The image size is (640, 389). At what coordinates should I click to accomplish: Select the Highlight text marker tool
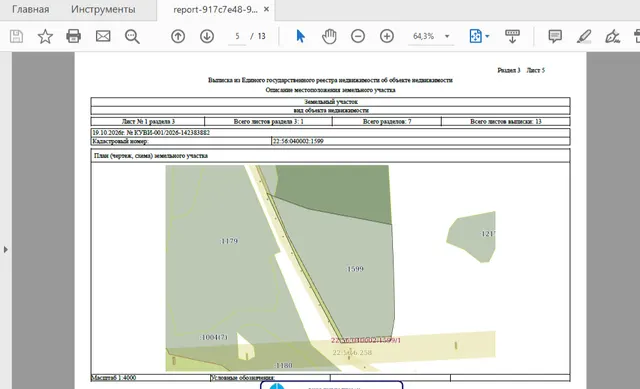[x=584, y=36]
